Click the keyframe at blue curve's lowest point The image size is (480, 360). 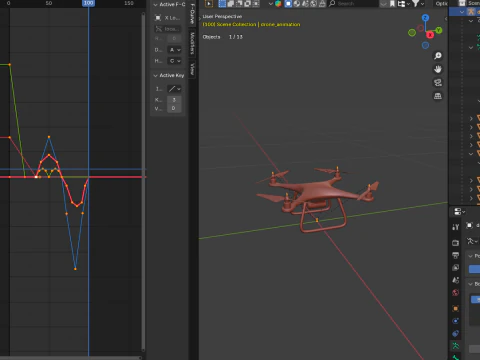pos(75,269)
